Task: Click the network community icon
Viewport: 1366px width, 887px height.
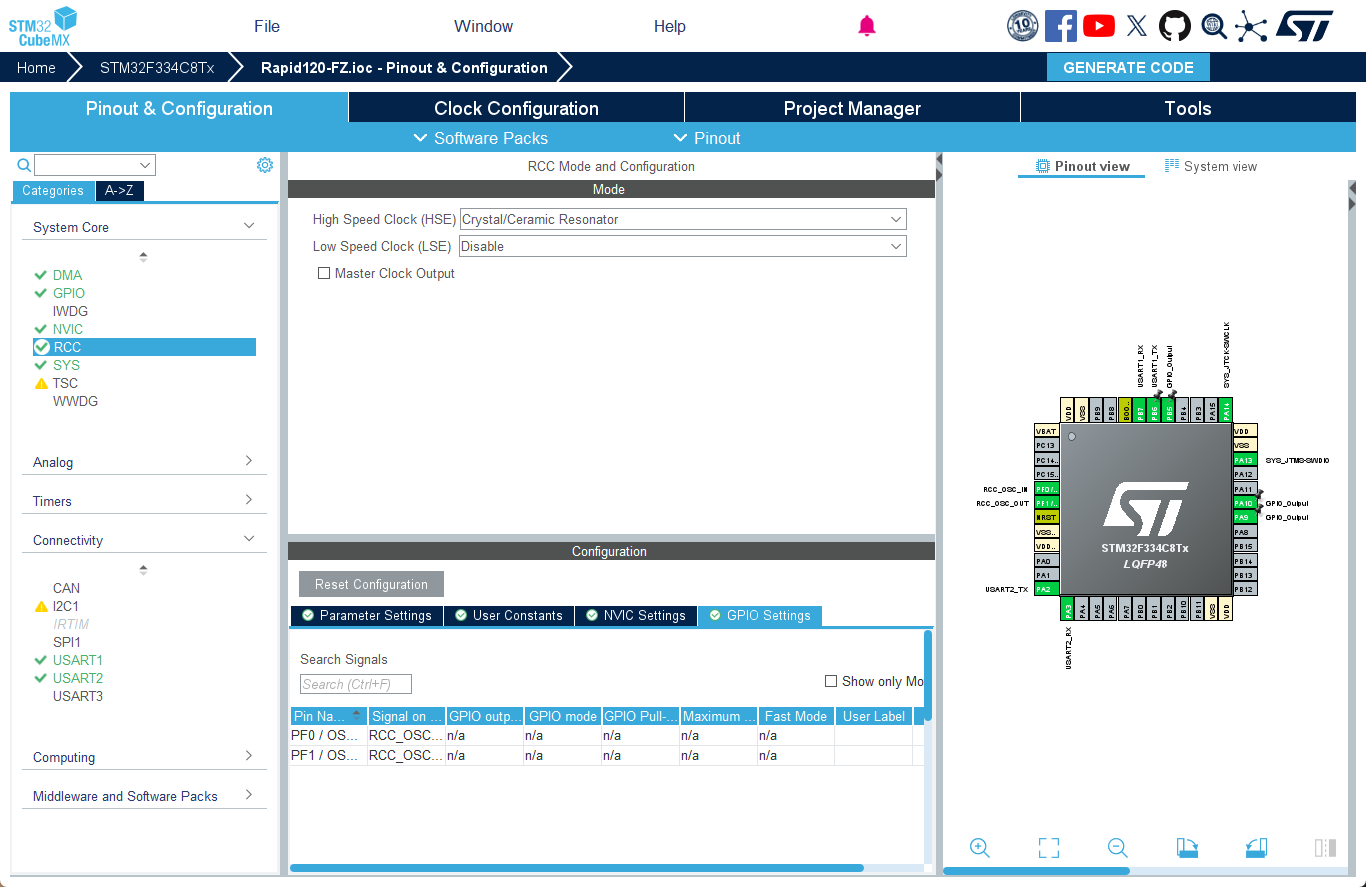Action: [x=1251, y=26]
